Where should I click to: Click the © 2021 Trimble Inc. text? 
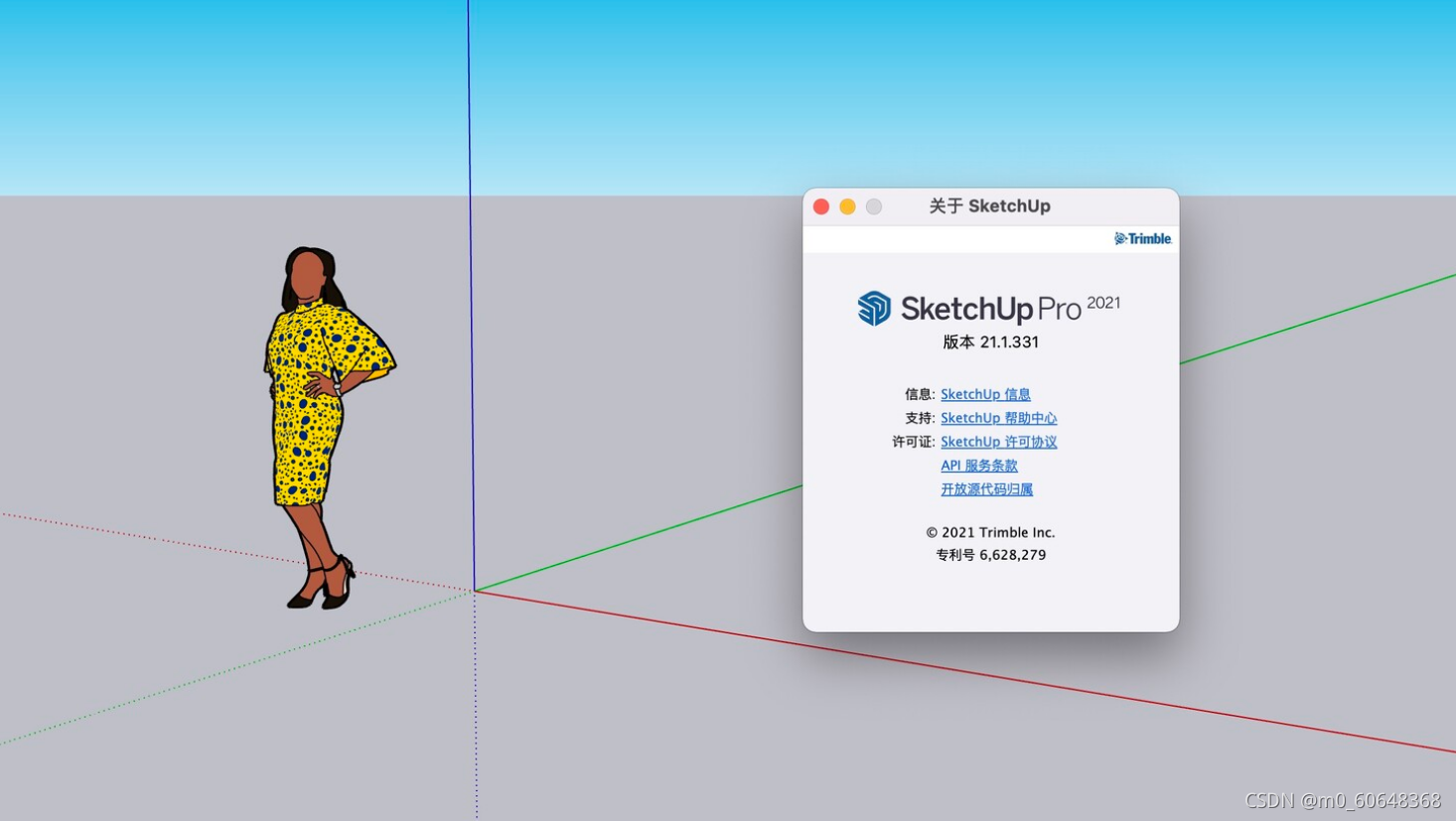pos(990,532)
